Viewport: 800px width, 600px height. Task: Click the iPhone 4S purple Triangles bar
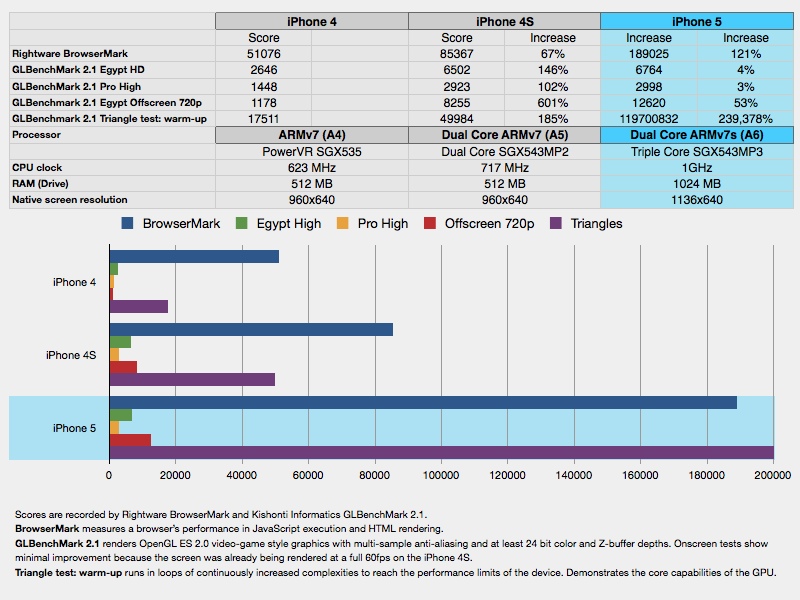[x=192, y=380]
